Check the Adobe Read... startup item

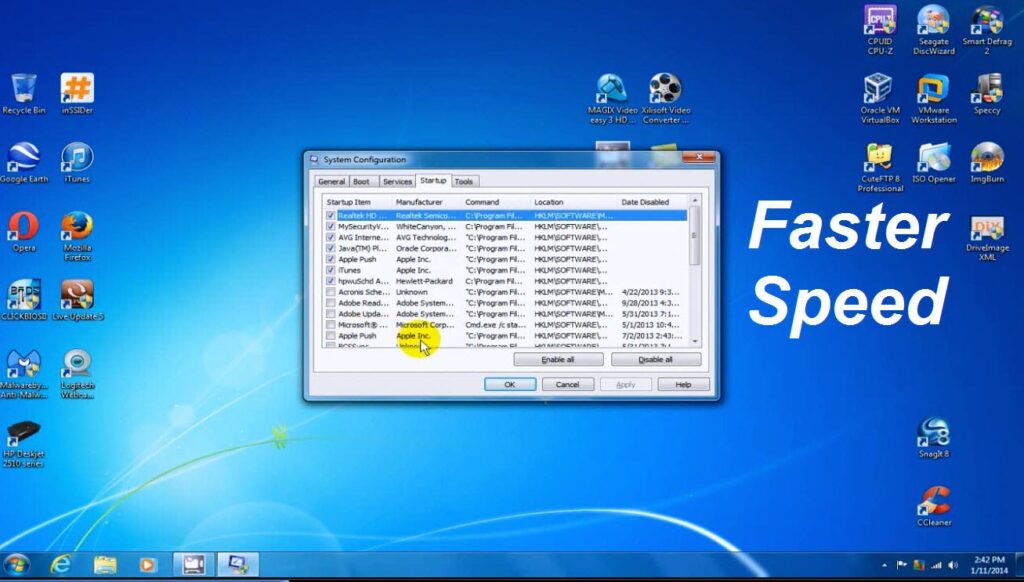pyautogui.click(x=330, y=303)
